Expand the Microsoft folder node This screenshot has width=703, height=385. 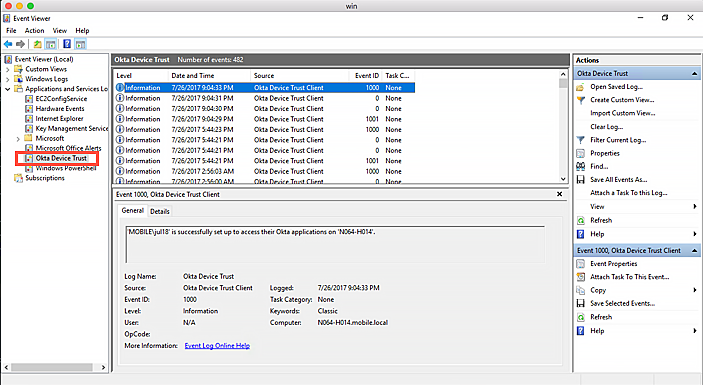click(18, 138)
